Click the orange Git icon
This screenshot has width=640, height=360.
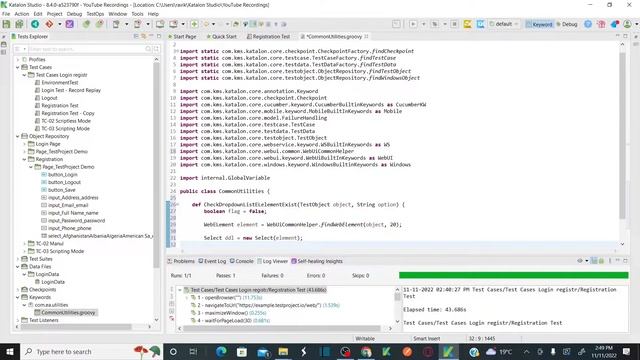tap(49, 24)
